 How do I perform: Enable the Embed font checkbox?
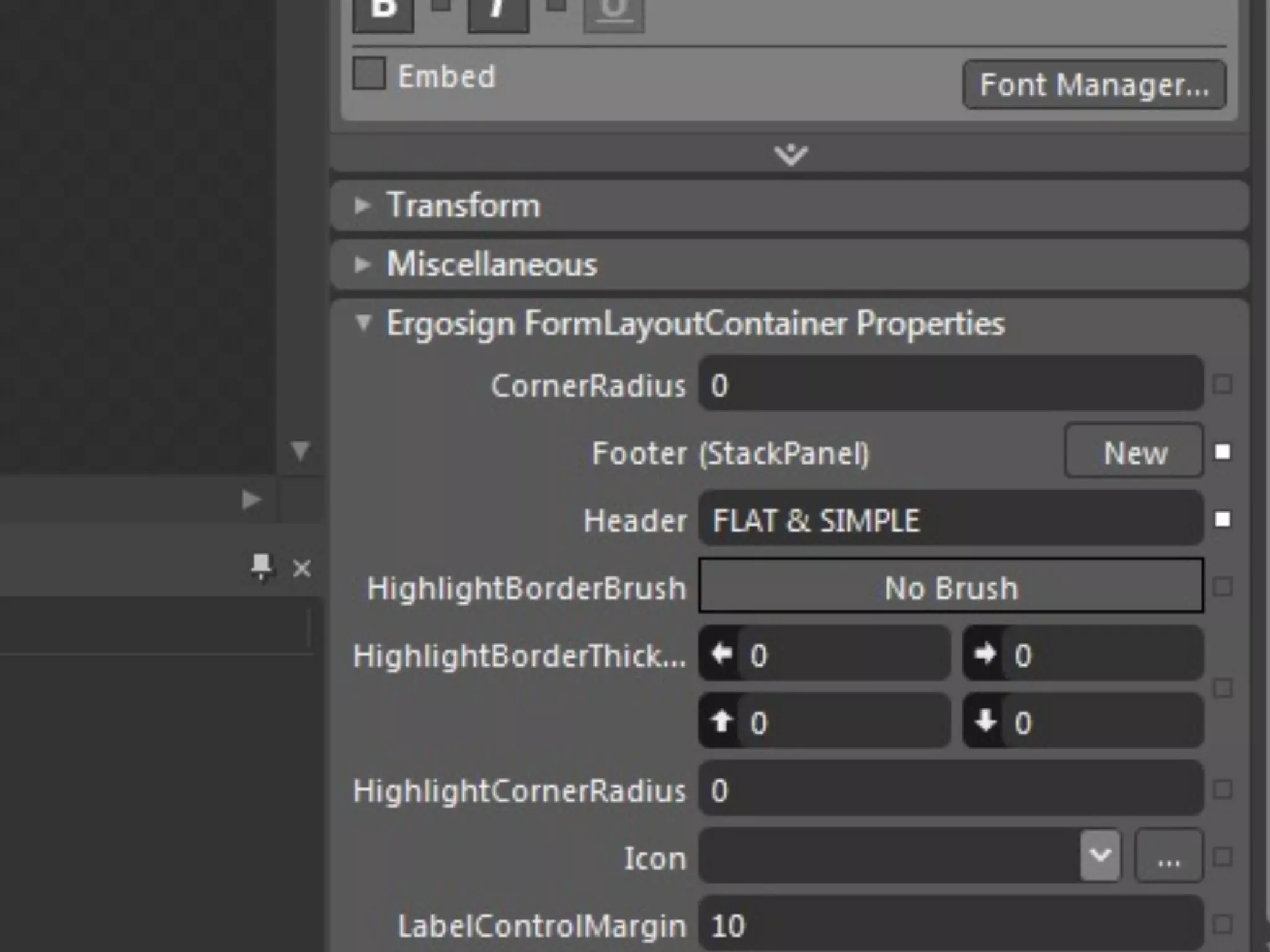pyautogui.click(x=369, y=74)
